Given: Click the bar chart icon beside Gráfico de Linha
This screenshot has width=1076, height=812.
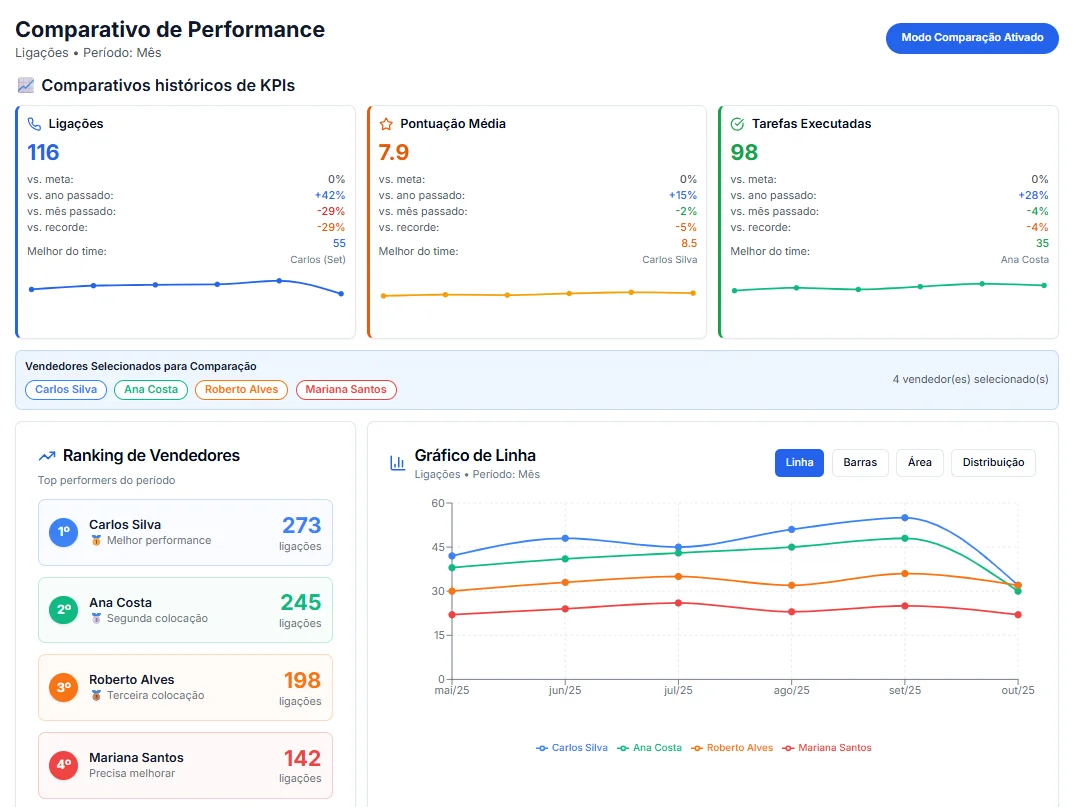Looking at the screenshot, I should pos(397,463).
